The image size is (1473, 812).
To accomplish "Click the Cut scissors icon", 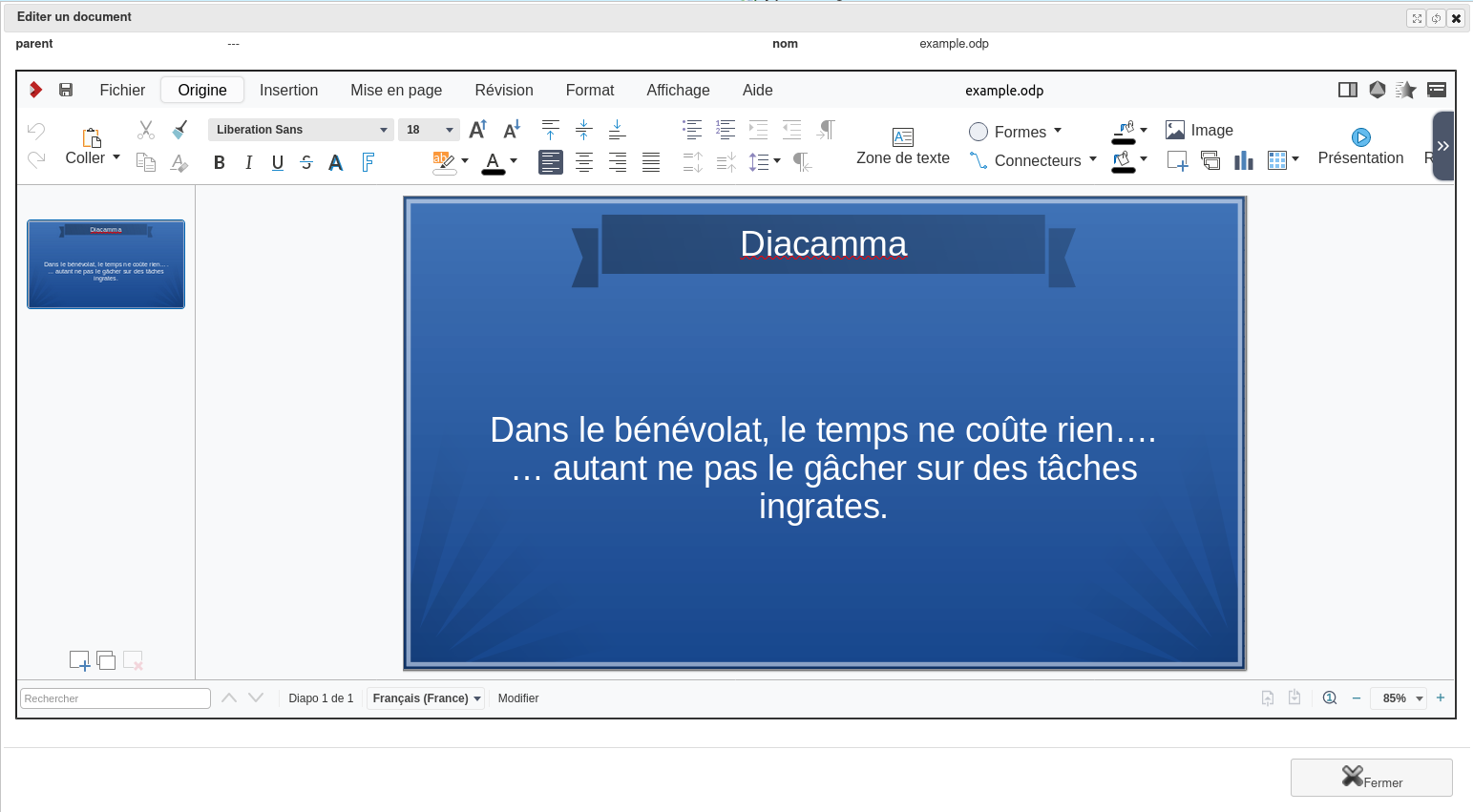I will 146,130.
